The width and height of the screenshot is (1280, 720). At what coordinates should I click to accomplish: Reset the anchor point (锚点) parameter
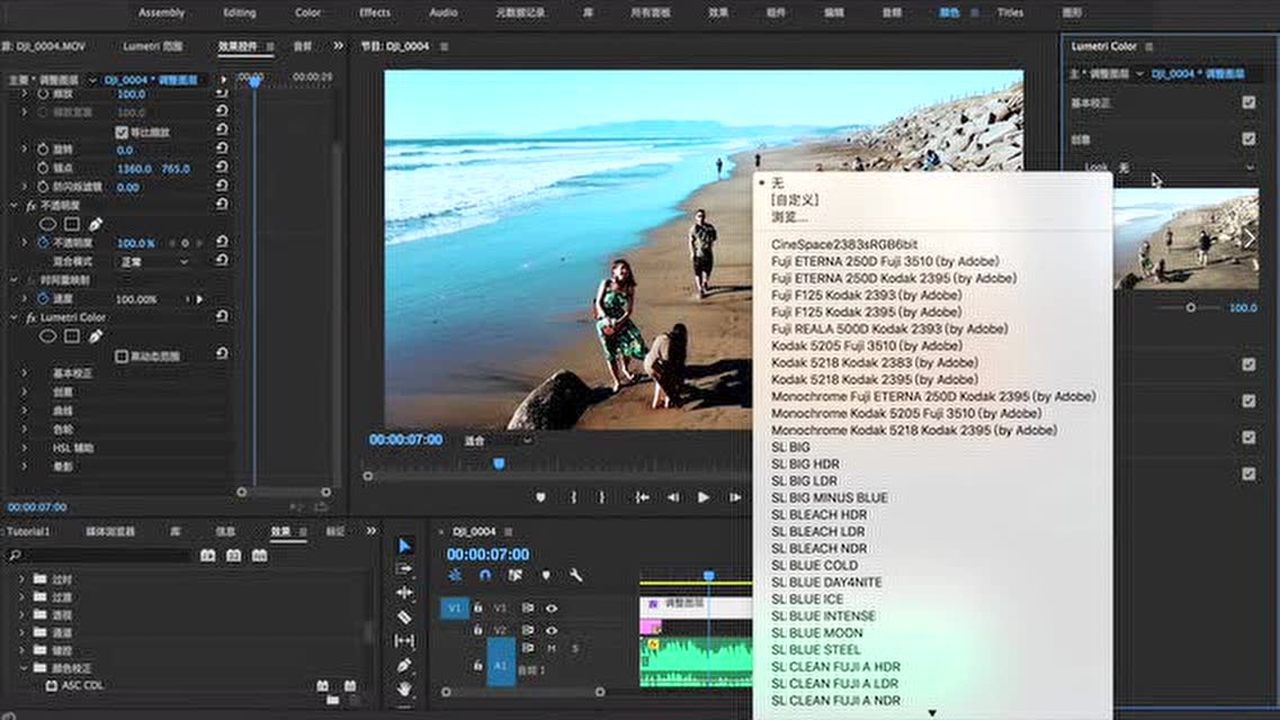pos(221,169)
